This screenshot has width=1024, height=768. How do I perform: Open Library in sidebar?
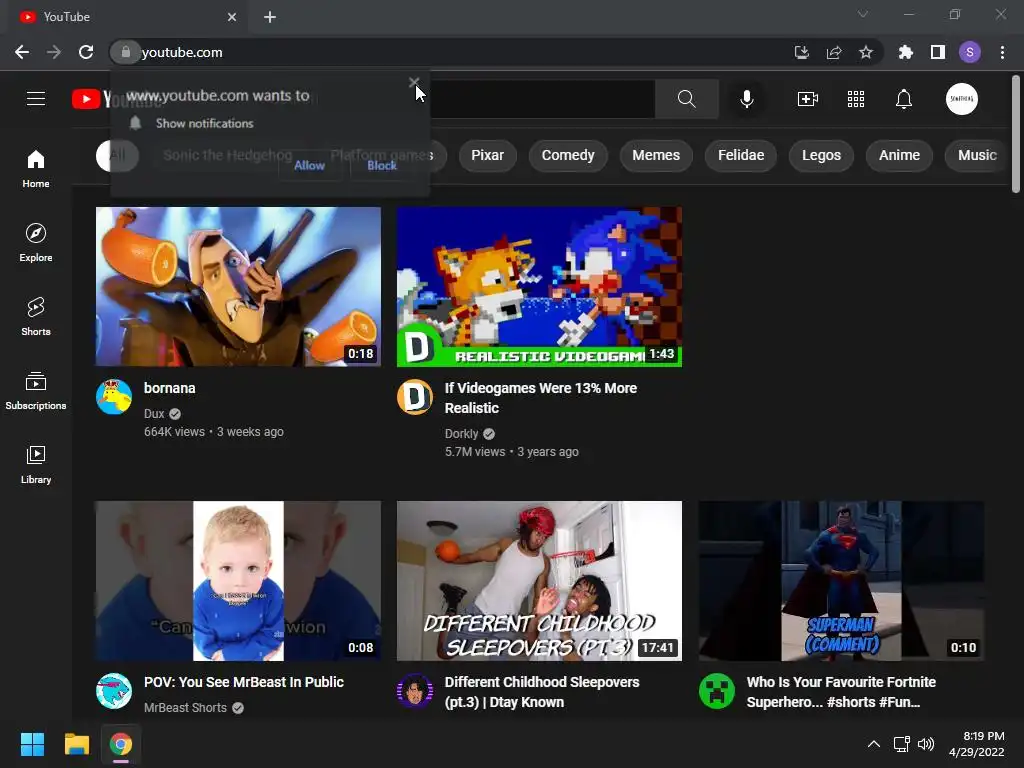point(36,464)
